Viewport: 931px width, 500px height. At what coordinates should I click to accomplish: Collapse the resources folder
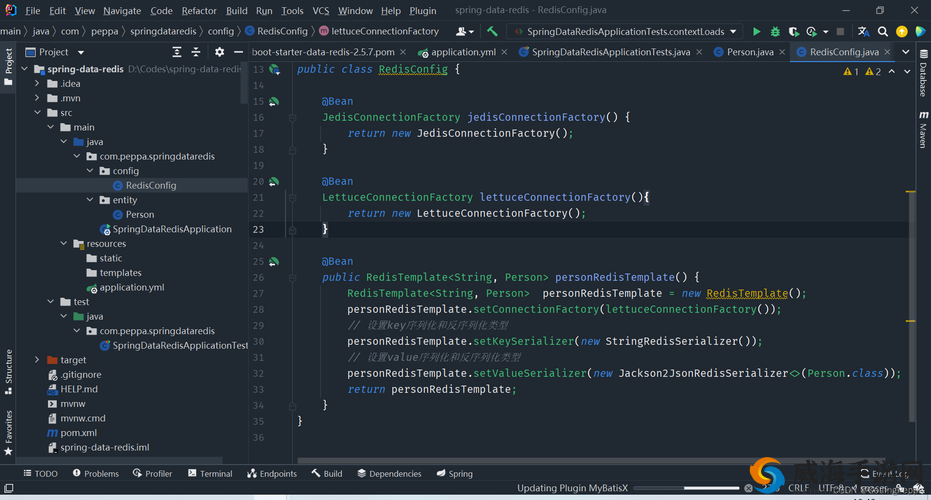64,243
